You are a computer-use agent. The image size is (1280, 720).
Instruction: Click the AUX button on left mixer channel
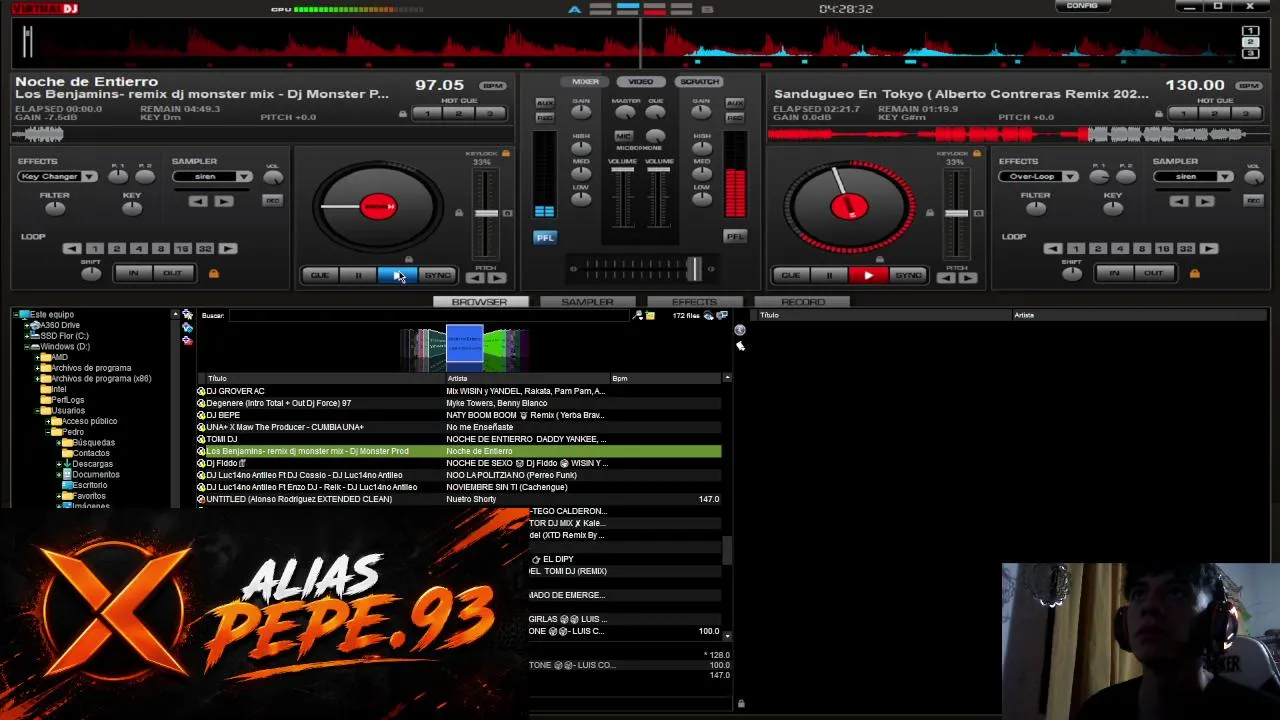click(544, 103)
